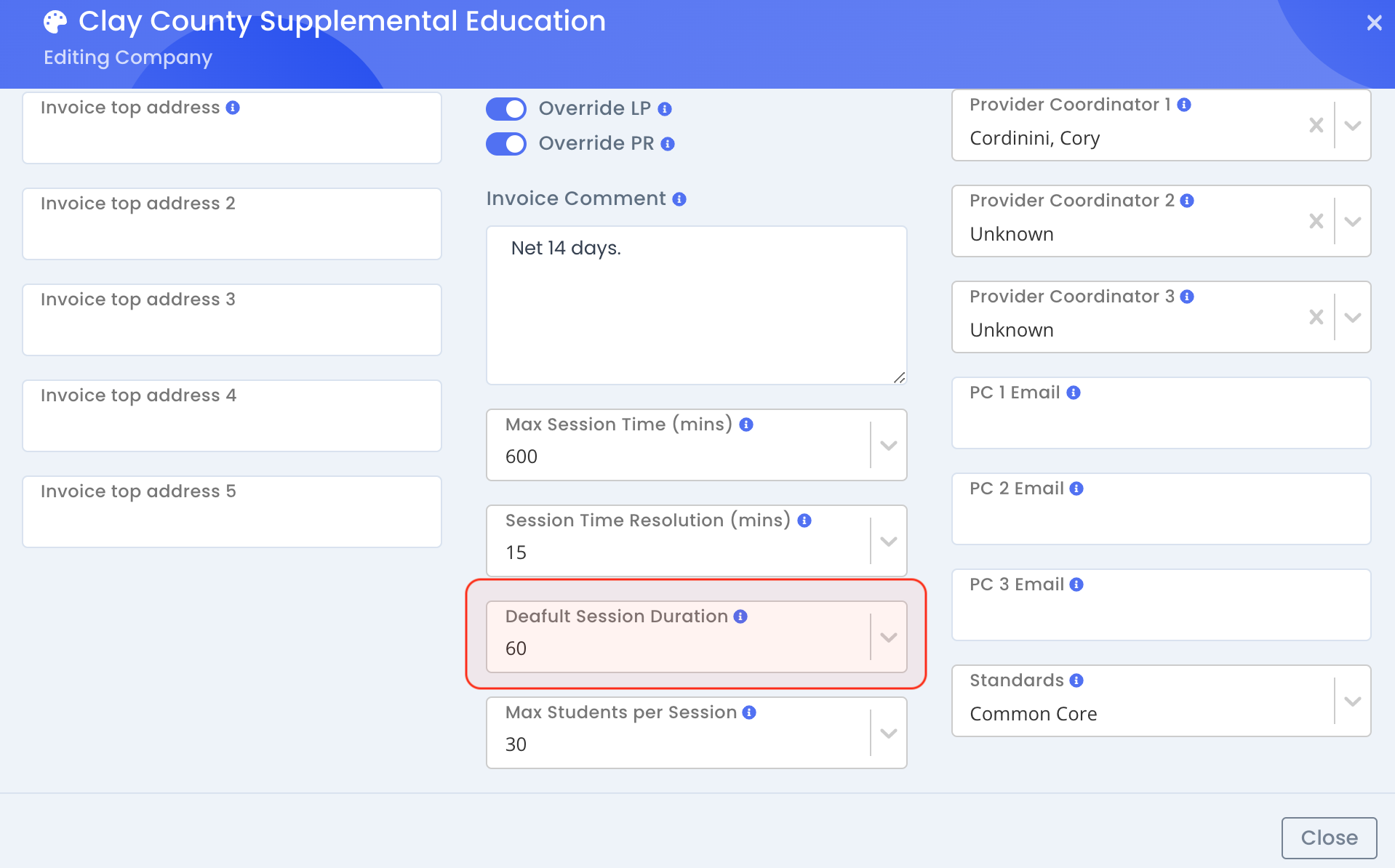The height and width of the screenshot is (868, 1395).
Task: Click the Invoice Comment resize handle
Action: pos(899,377)
